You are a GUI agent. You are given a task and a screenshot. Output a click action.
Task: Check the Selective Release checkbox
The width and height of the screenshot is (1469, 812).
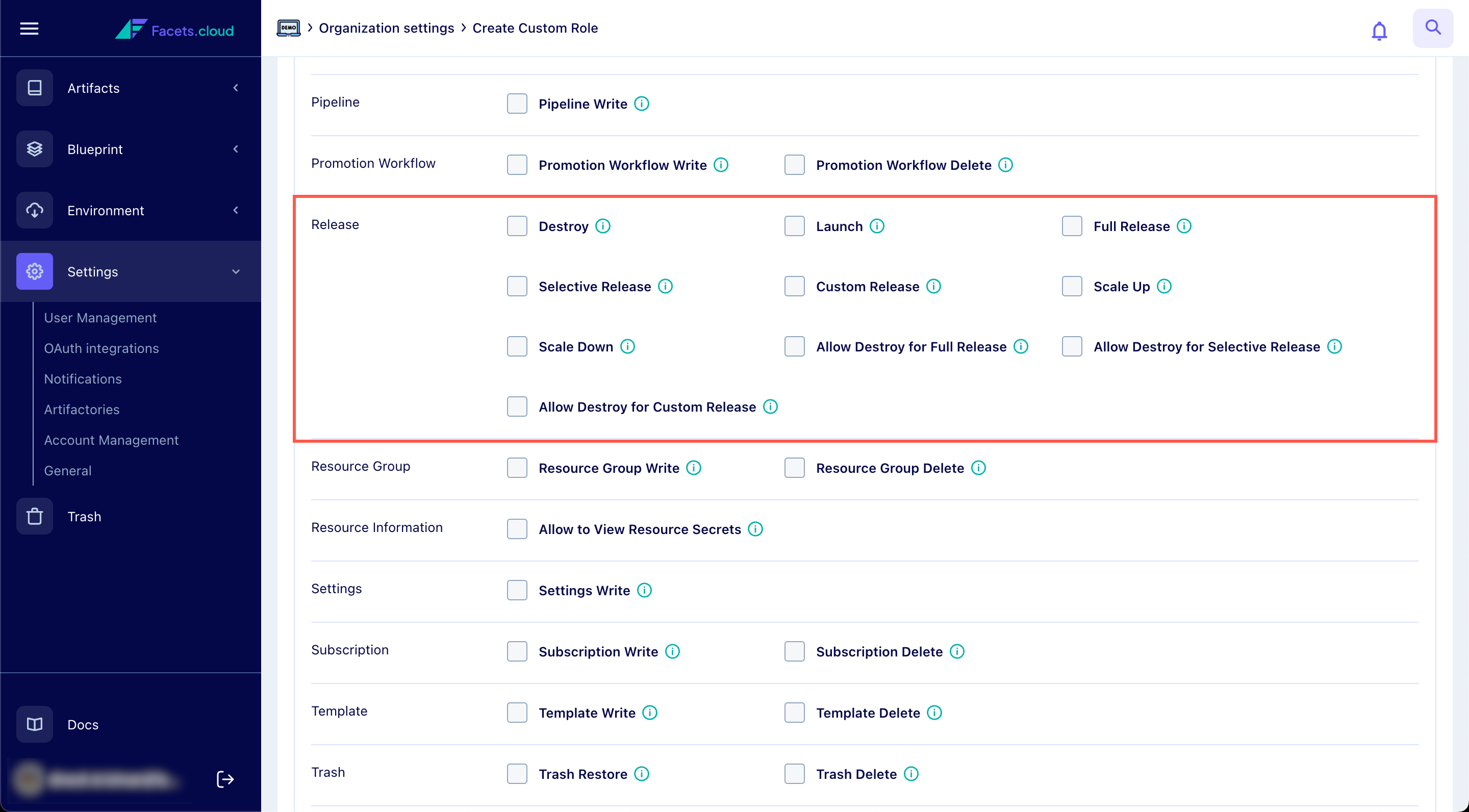[517, 286]
